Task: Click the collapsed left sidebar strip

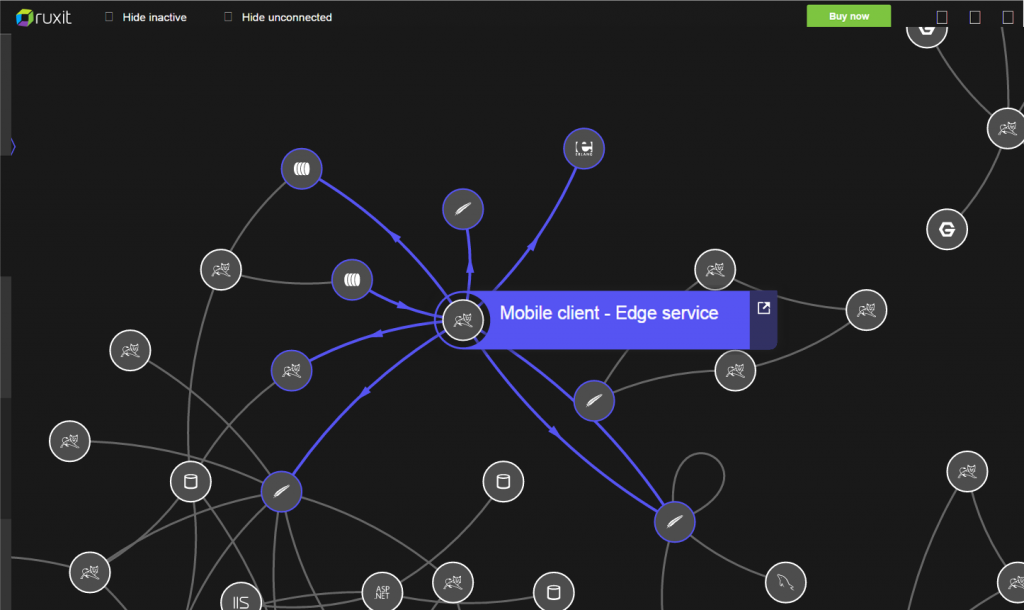Action: click(x=5, y=330)
